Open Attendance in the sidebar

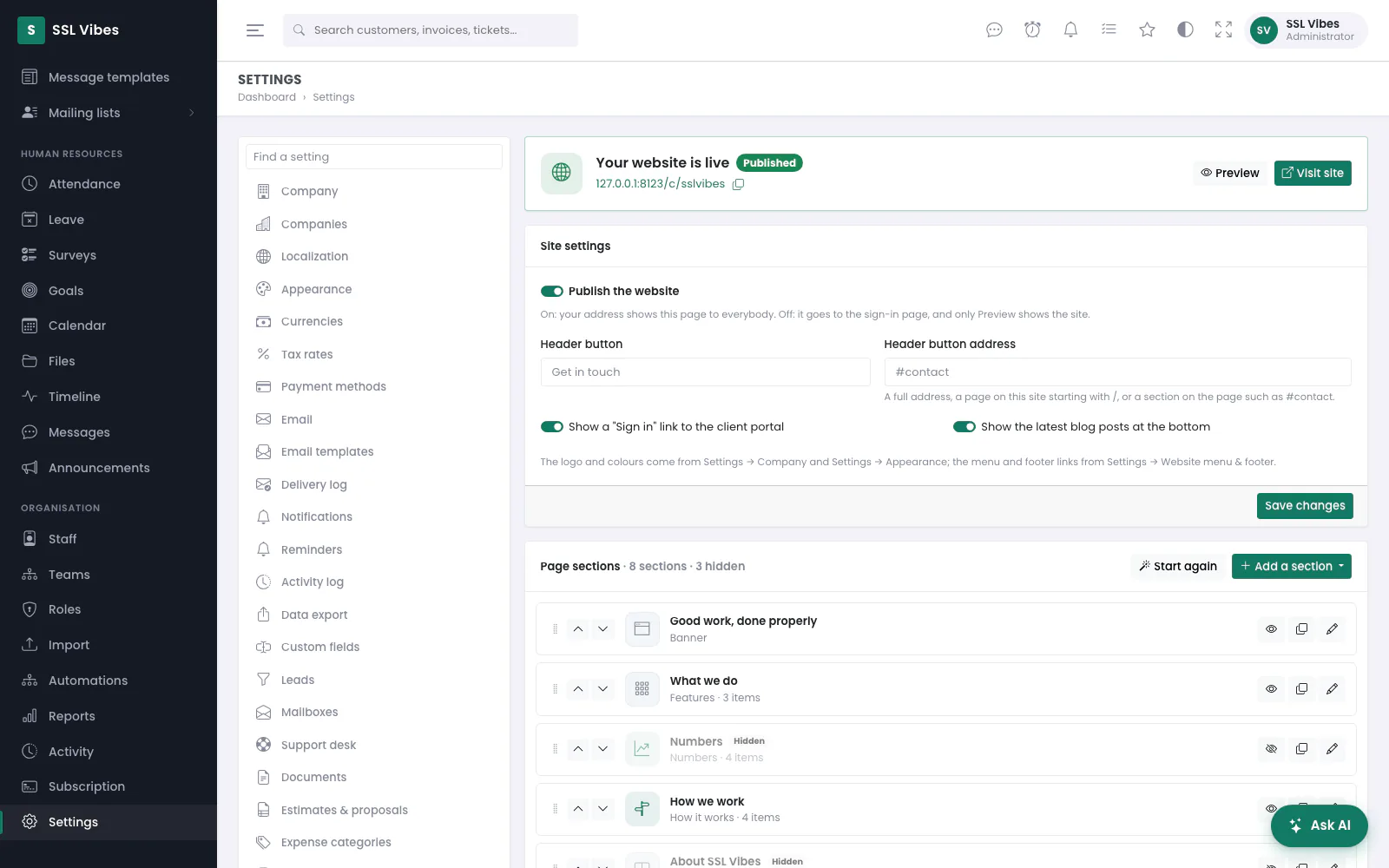click(109, 184)
